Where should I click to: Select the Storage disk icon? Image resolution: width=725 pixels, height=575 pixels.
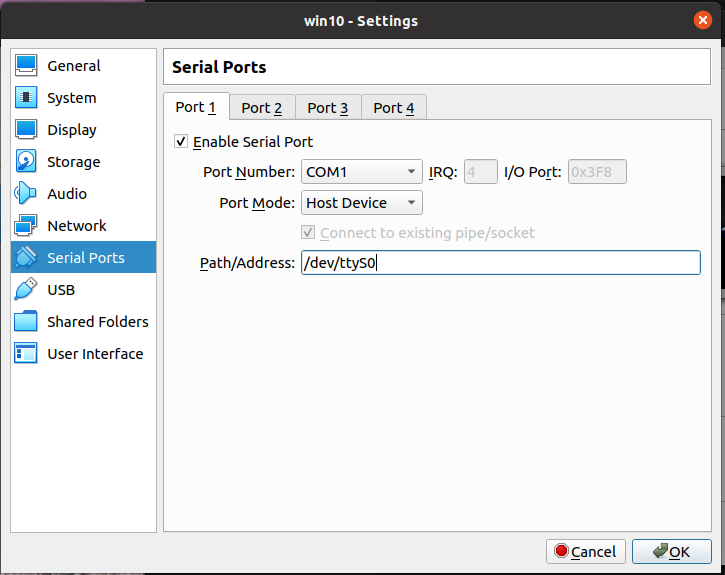26,161
